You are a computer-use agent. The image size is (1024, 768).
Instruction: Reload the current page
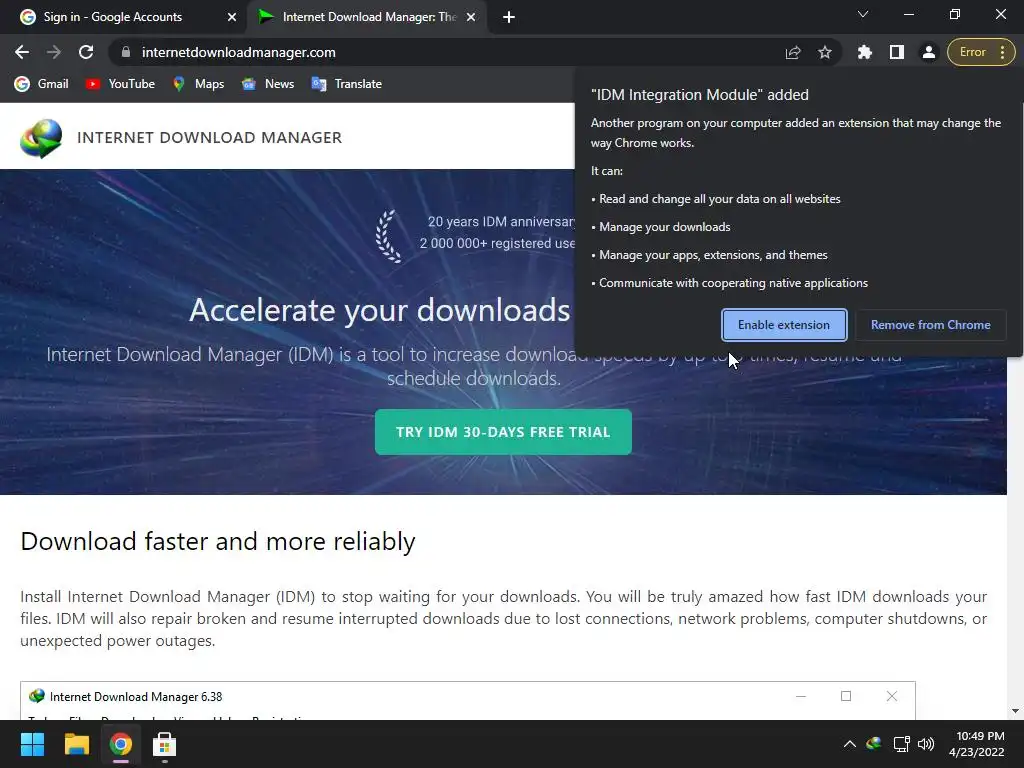[86, 52]
